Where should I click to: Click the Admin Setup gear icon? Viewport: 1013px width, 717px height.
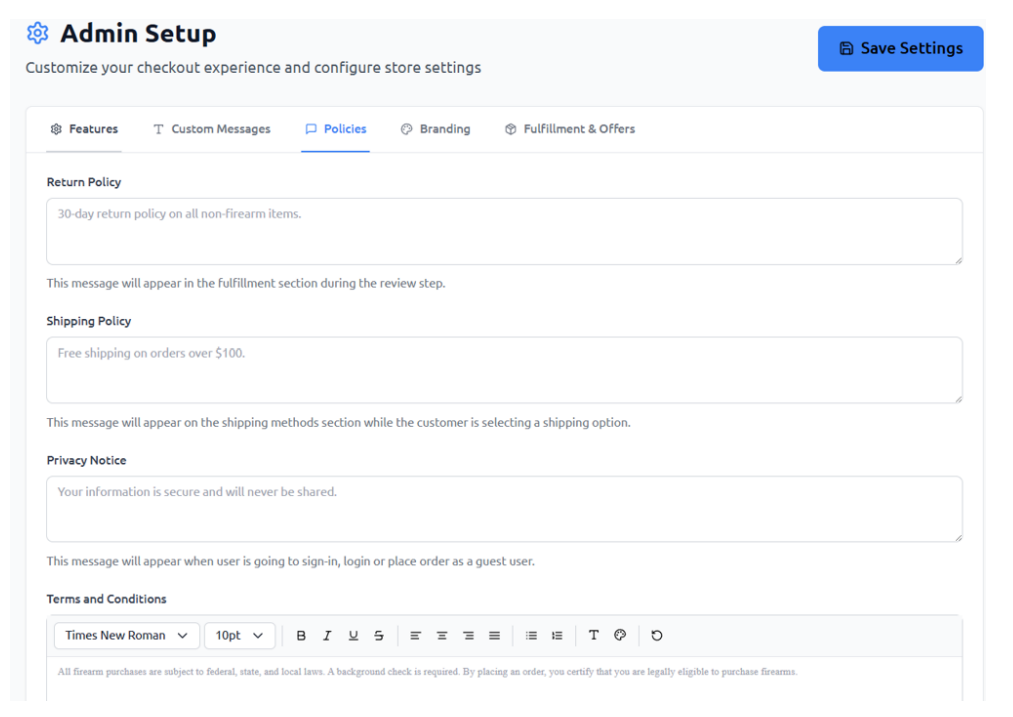37,33
